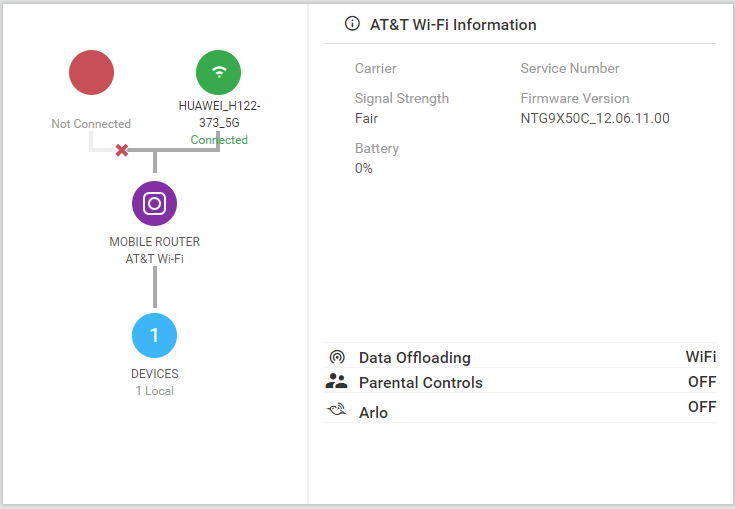This screenshot has width=735, height=509.
Task: Click the red Not Connected circle icon
Action: point(91,72)
